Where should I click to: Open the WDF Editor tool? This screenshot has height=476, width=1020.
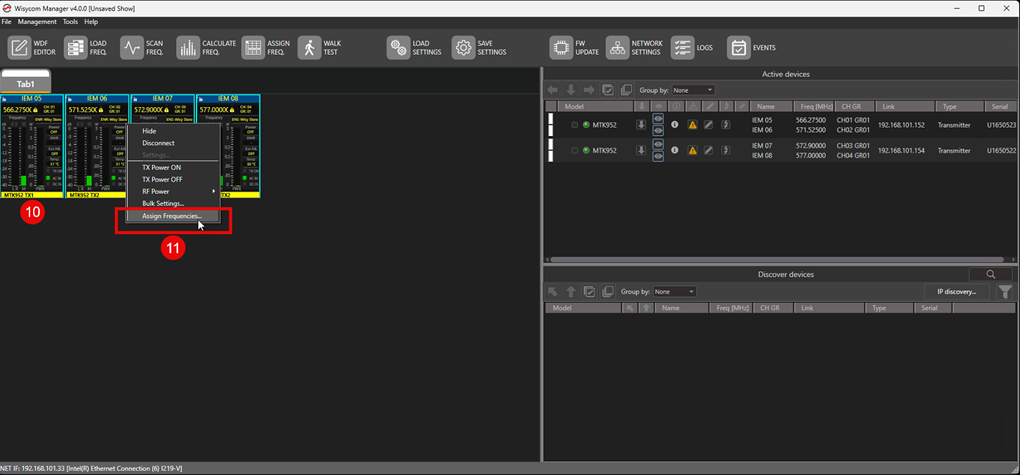point(20,48)
